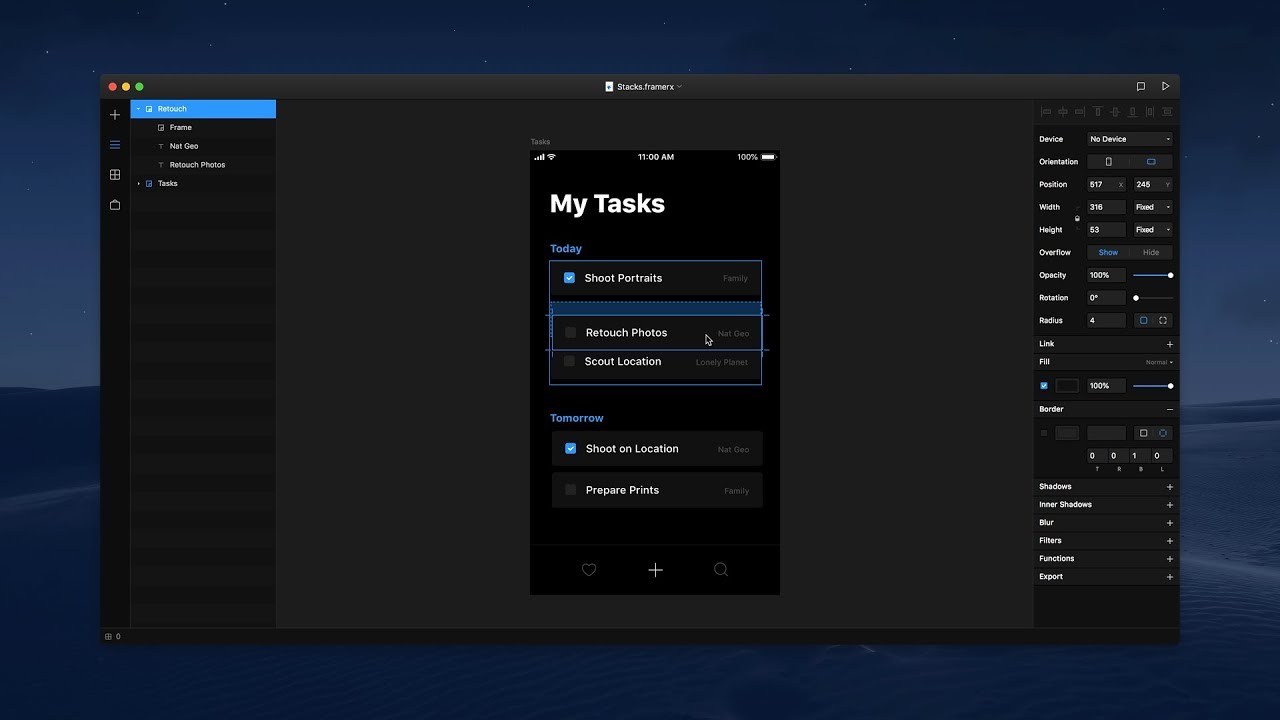Open the store bag icon

tap(115, 205)
